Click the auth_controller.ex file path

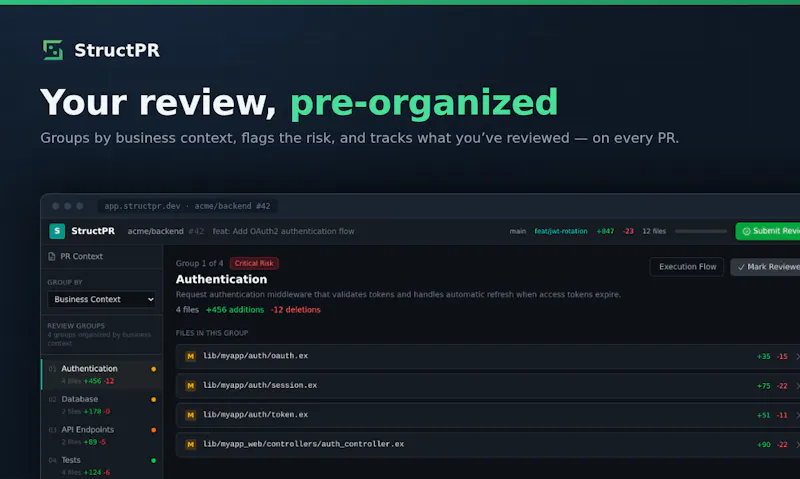pos(303,444)
